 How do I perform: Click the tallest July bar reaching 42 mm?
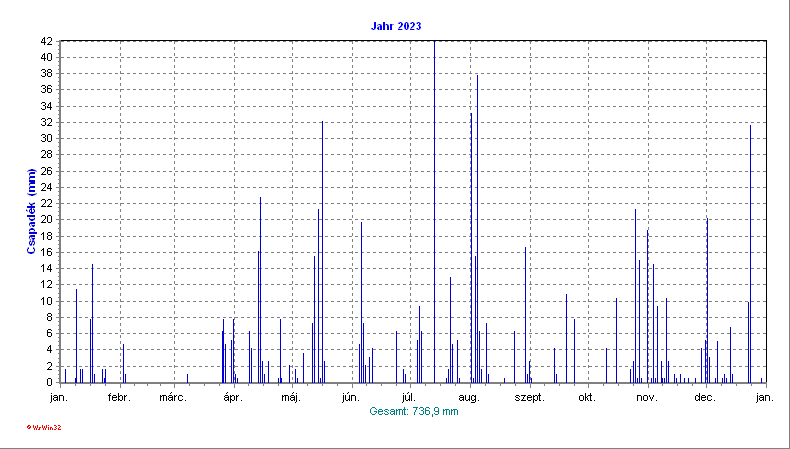pyautogui.click(x=434, y=212)
